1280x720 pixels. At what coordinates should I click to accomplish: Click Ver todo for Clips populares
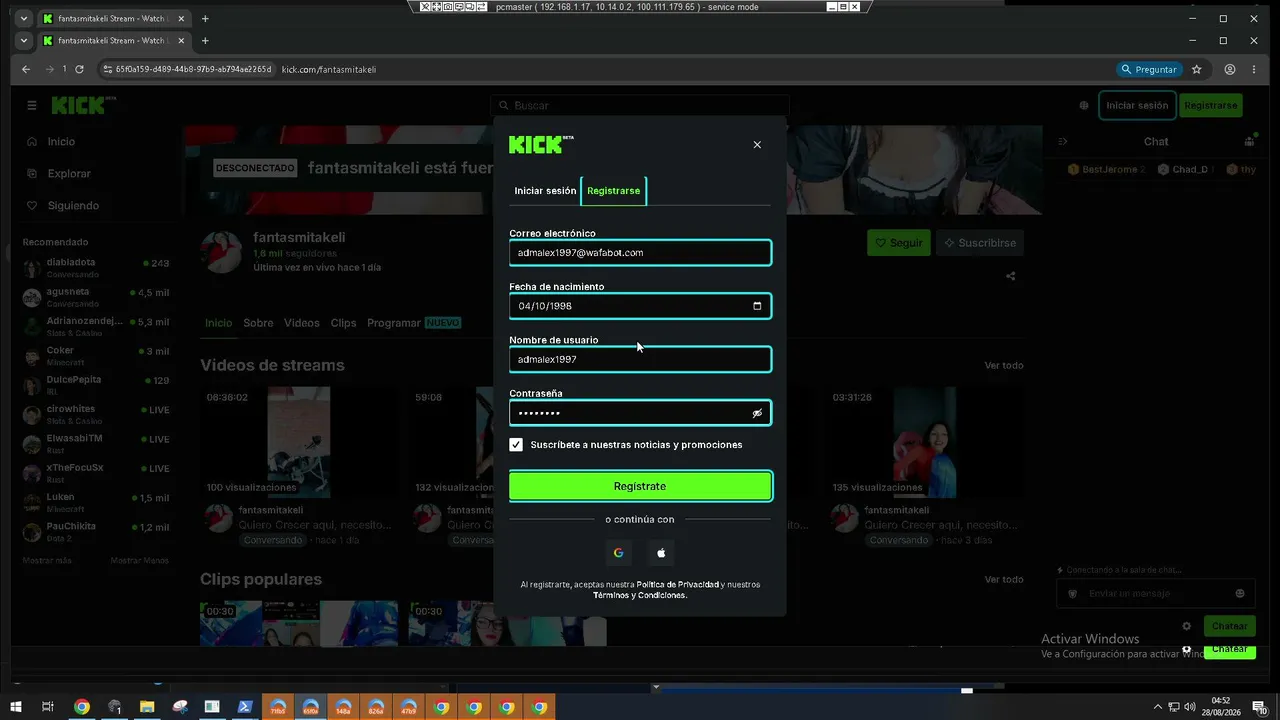[1004, 580]
